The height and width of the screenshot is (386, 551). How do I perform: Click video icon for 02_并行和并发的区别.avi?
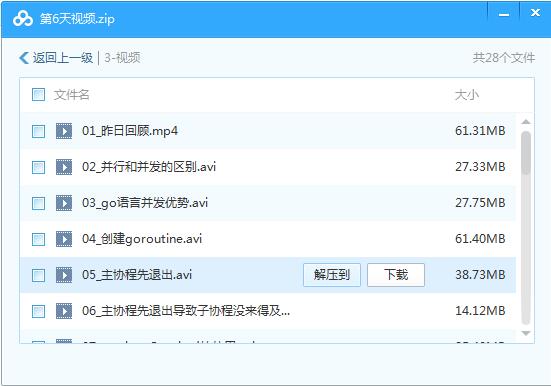click(x=64, y=167)
